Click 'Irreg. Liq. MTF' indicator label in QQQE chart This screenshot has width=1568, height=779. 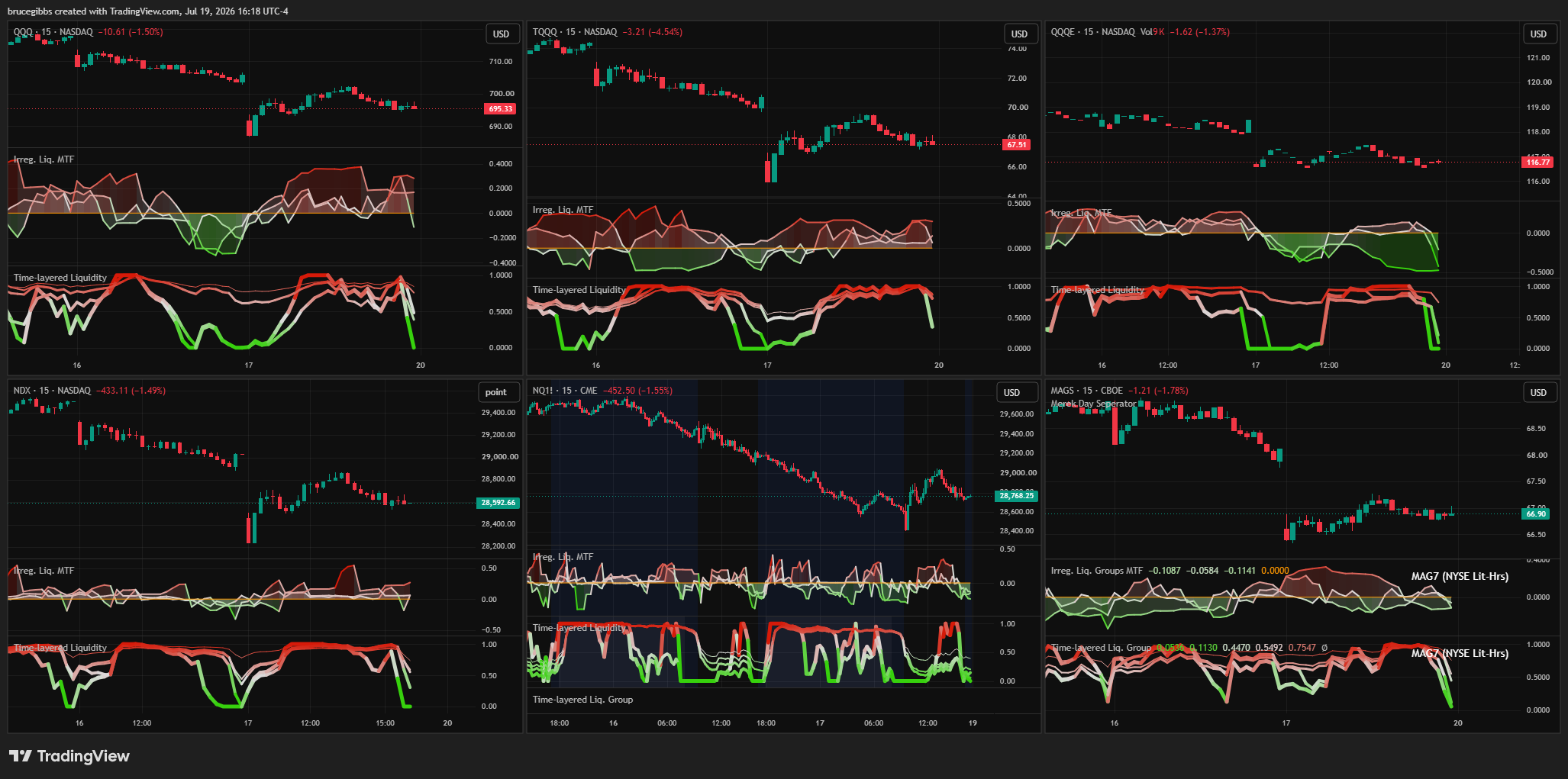(1081, 213)
